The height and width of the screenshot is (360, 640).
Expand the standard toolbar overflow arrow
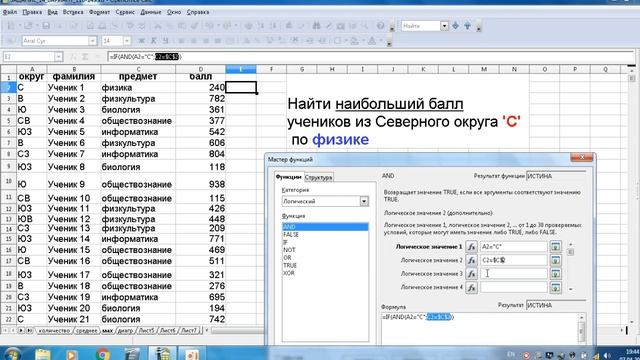tap(392, 29)
